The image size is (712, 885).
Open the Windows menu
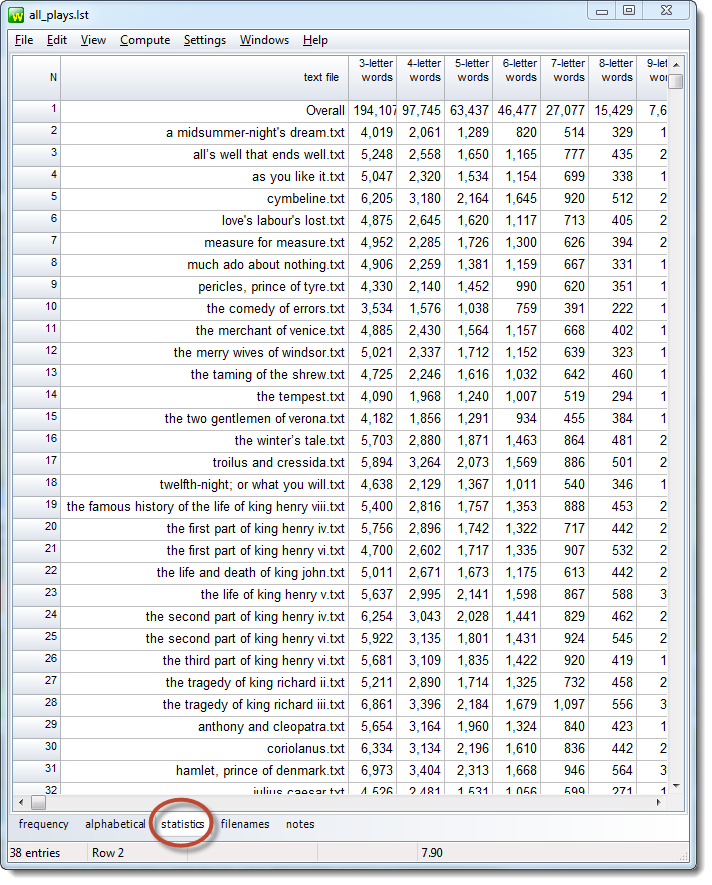point(264,40)
